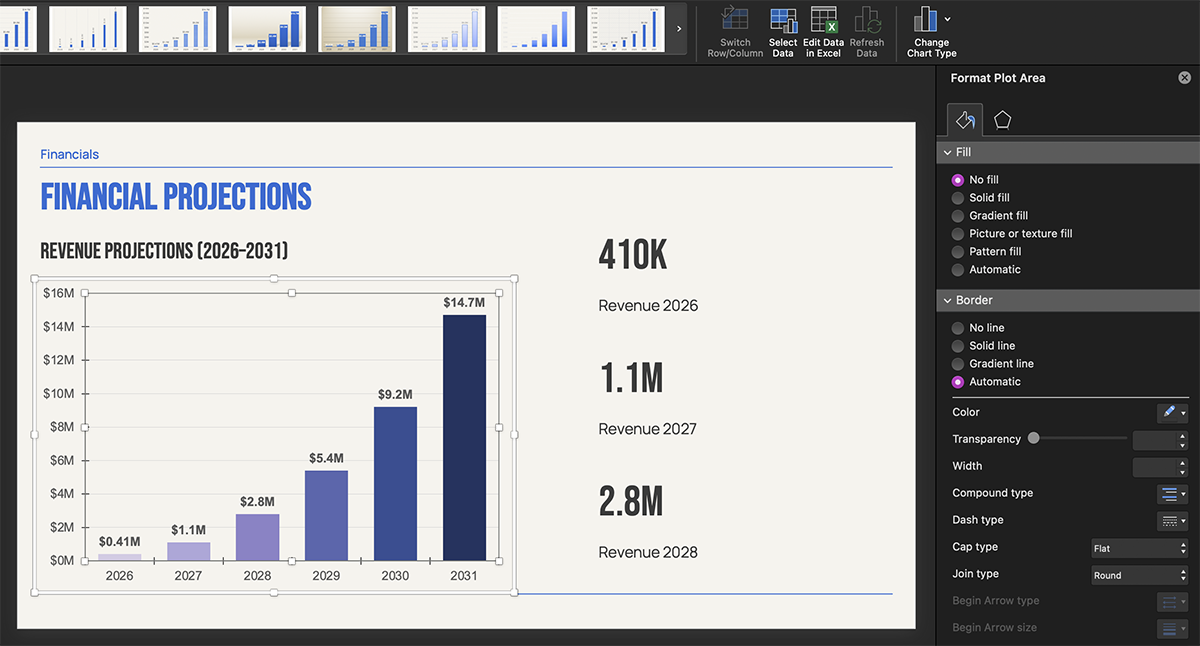The height and width of the screenshot is (646, 1200).
Task: Click the border Width value field
Action: click(x=1154, y=467)
